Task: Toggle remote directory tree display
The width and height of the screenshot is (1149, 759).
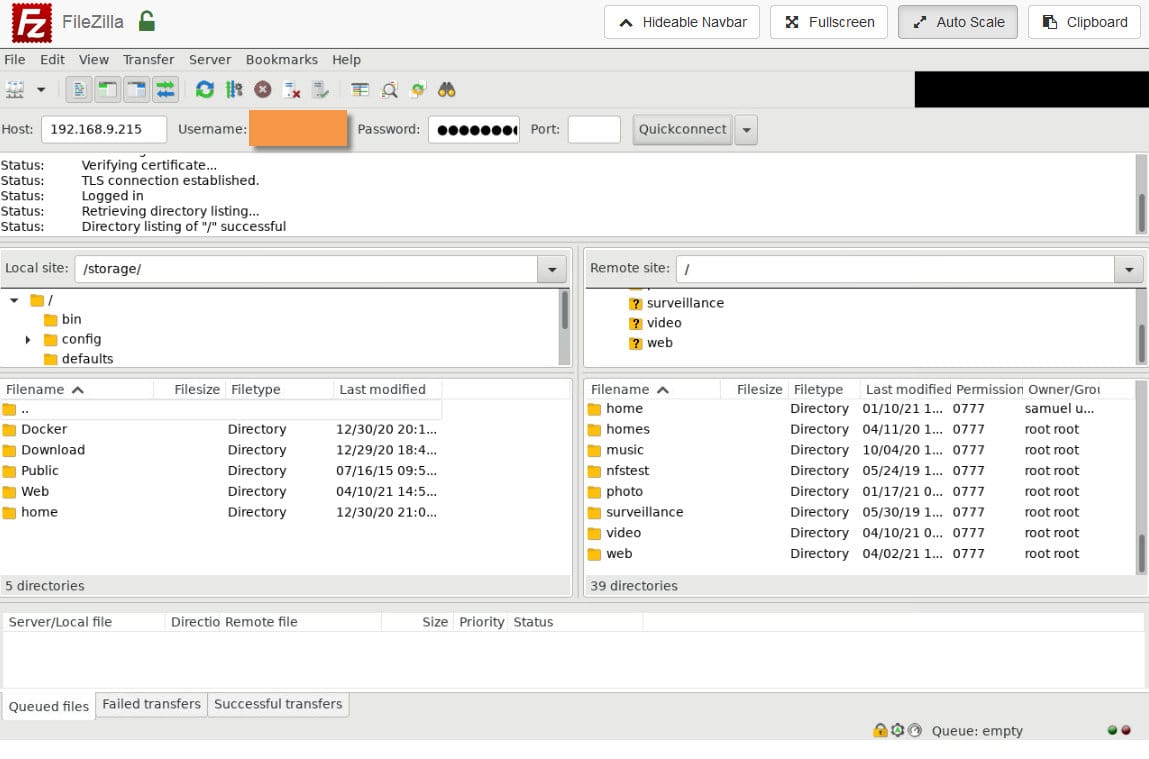Action: 136,89
